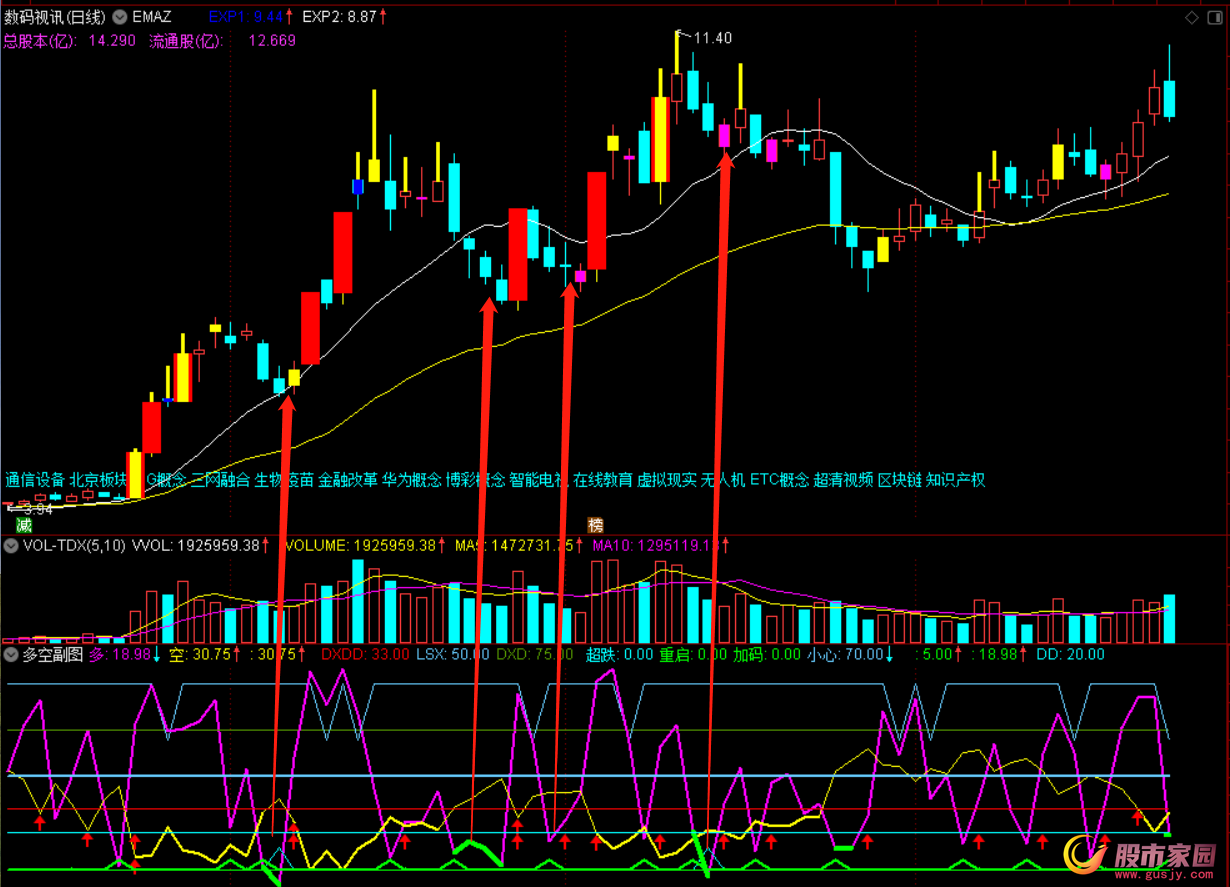This screenshot has width=1230, height=887.
Task: Select the 通信设备 sector tag
Action: 35,480
